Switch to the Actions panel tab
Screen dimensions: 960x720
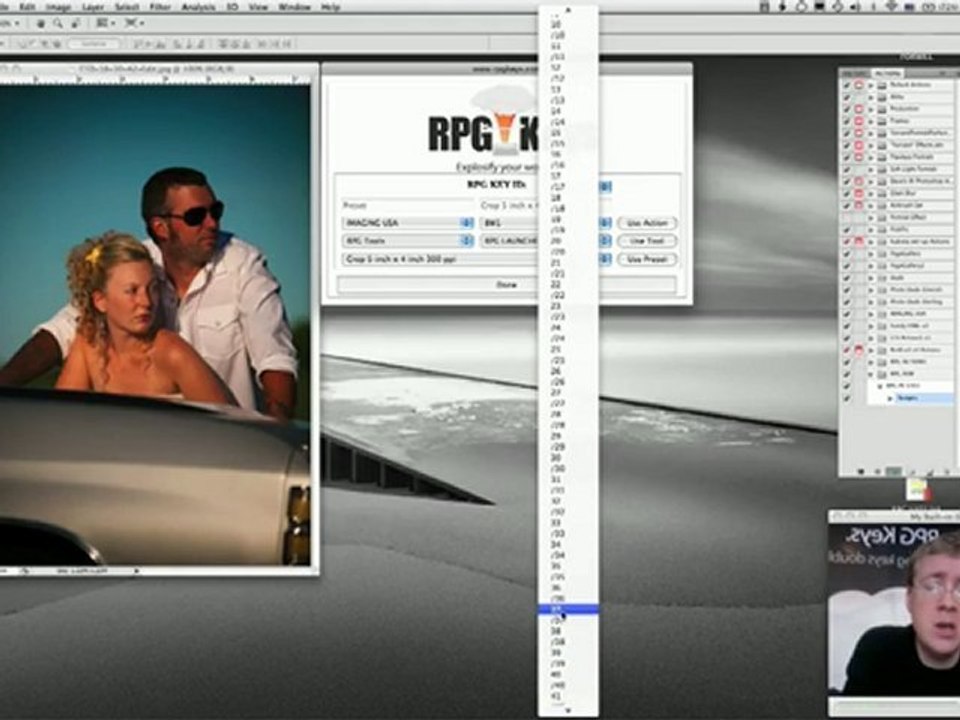point(887,73)
